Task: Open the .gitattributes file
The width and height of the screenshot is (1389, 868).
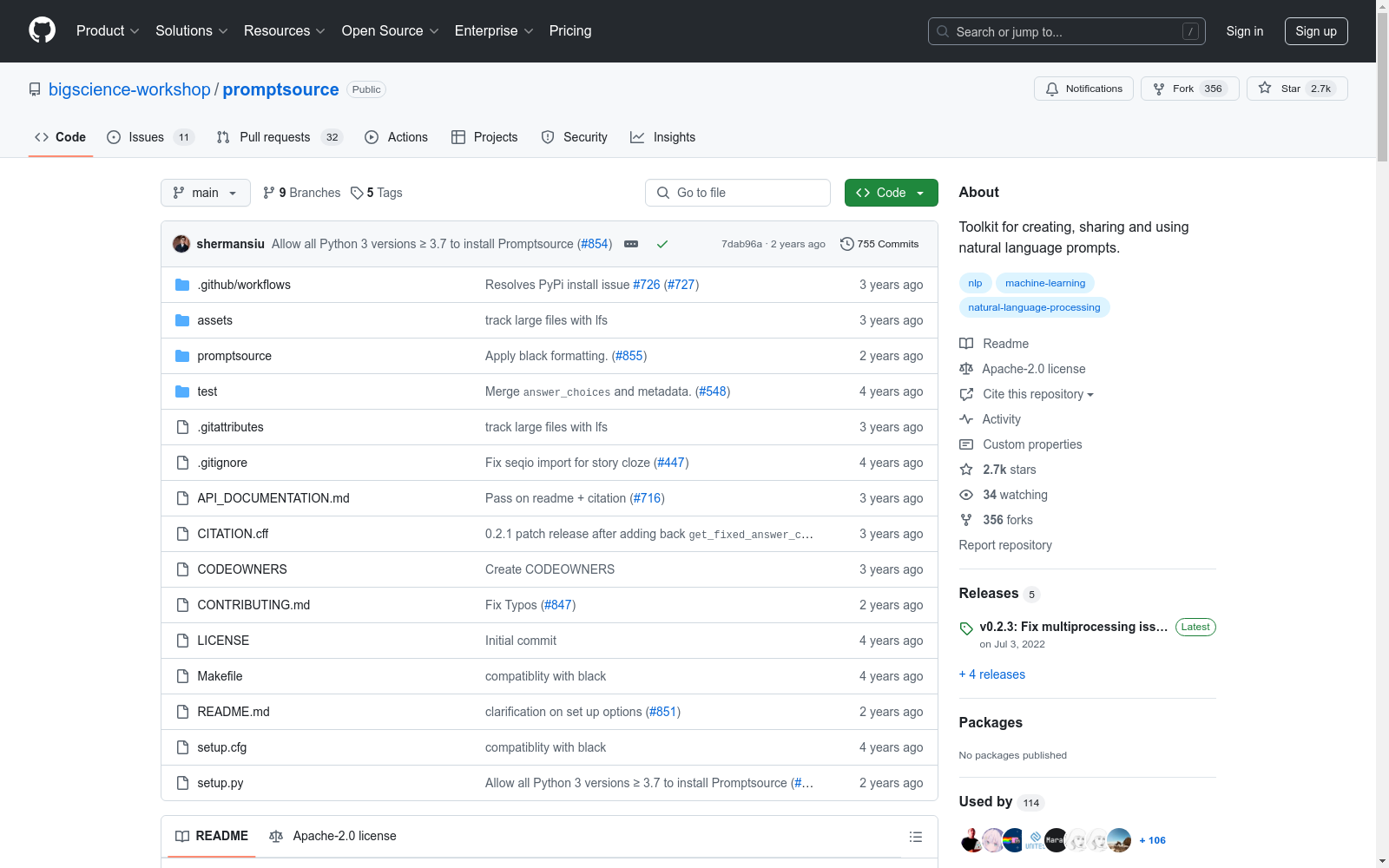Action: [230, 427]
